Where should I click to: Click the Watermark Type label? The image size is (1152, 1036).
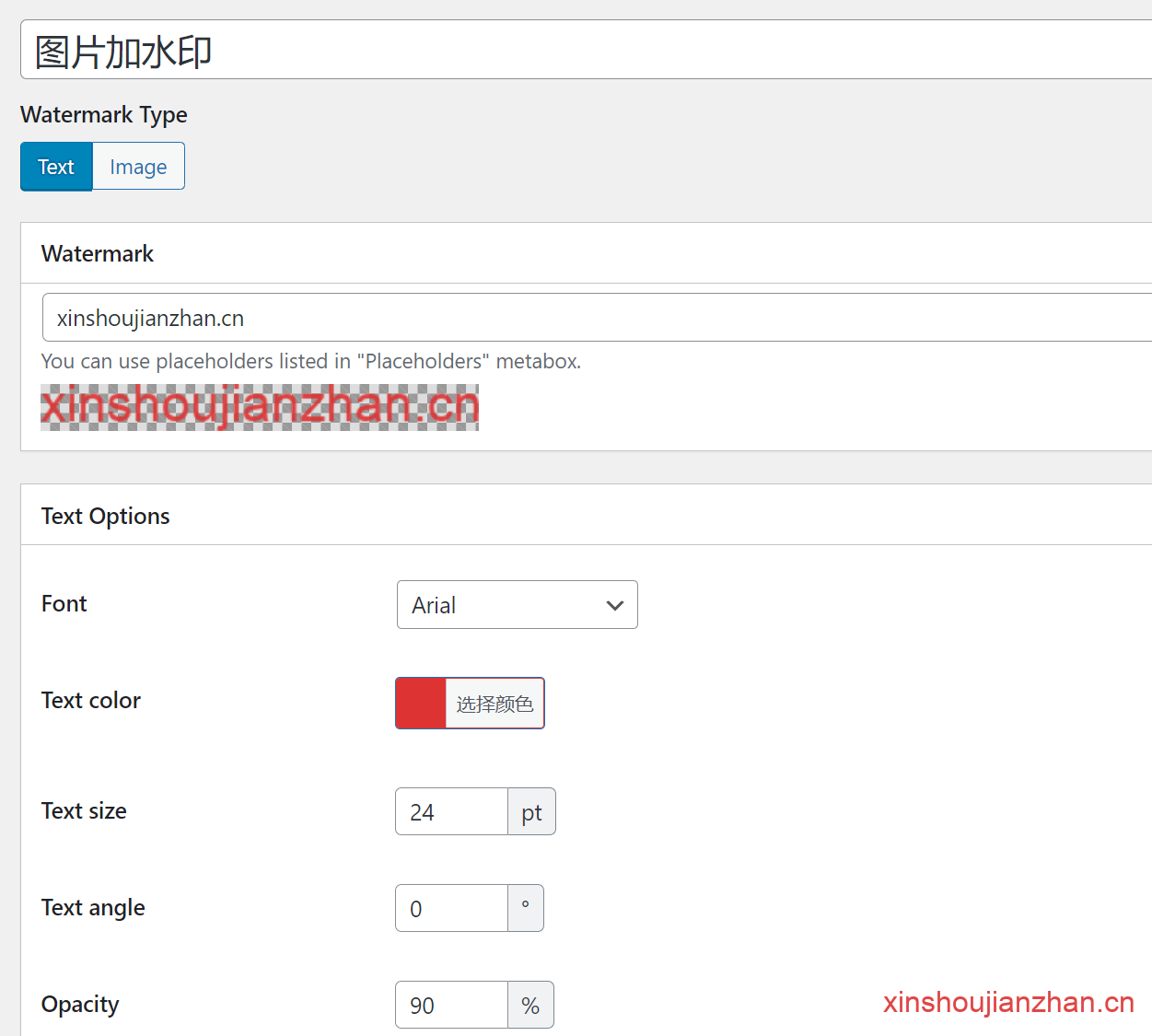(x=104, y=114)
